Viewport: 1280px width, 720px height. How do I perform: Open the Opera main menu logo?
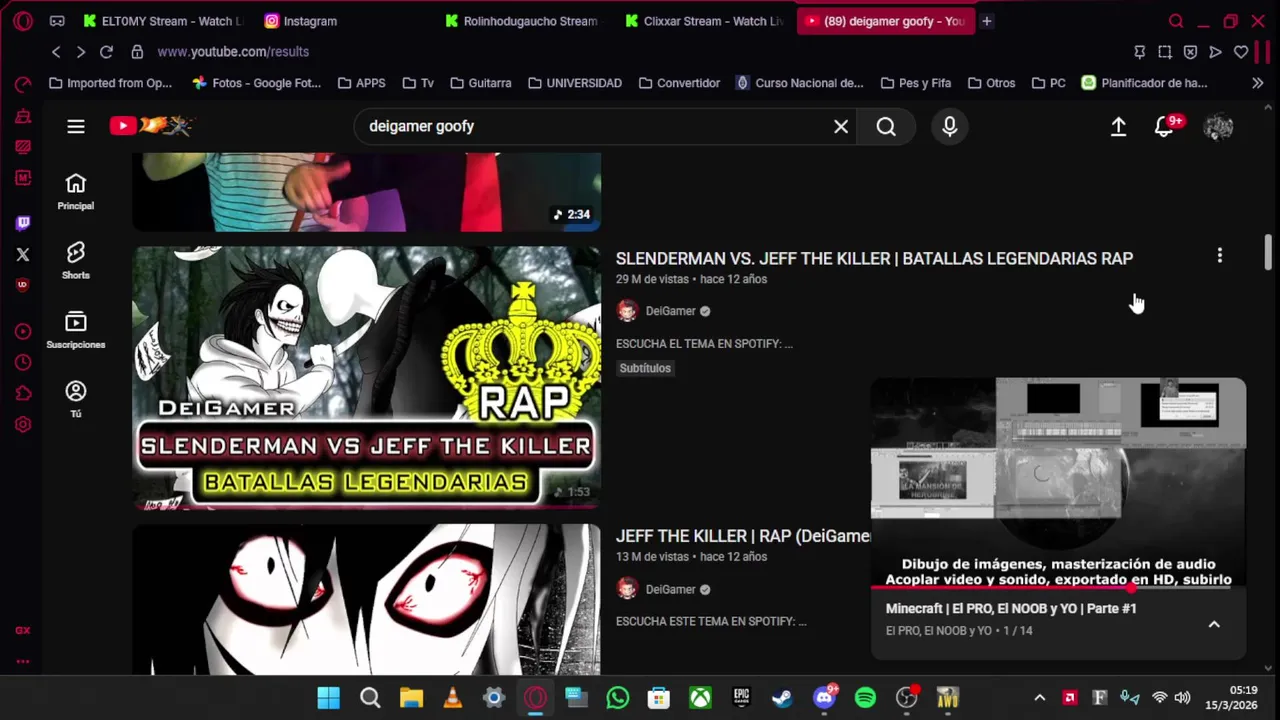23,21
